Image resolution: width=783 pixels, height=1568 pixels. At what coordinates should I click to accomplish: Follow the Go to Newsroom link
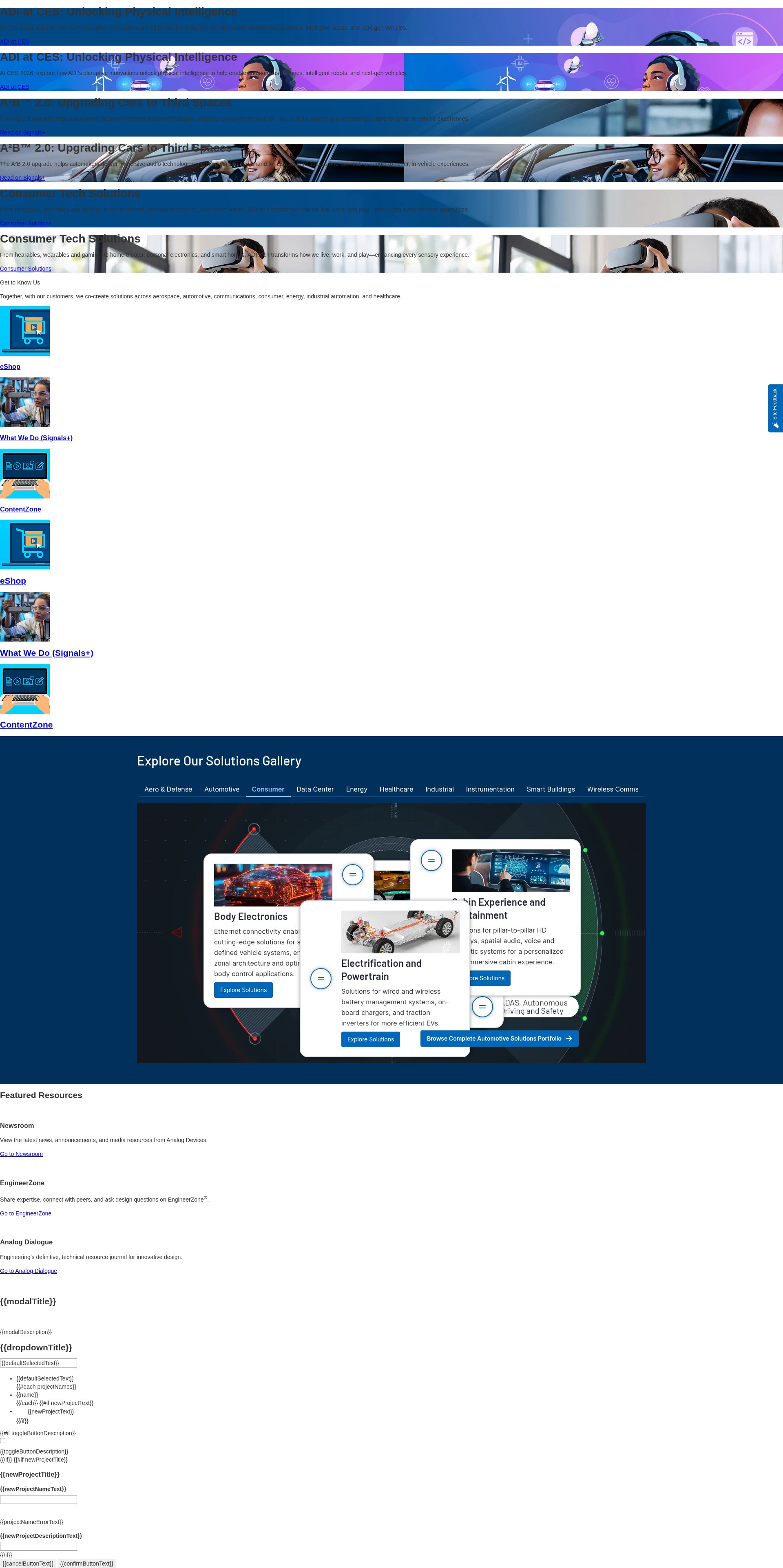pyautogui.click(x=21, y=1153)
